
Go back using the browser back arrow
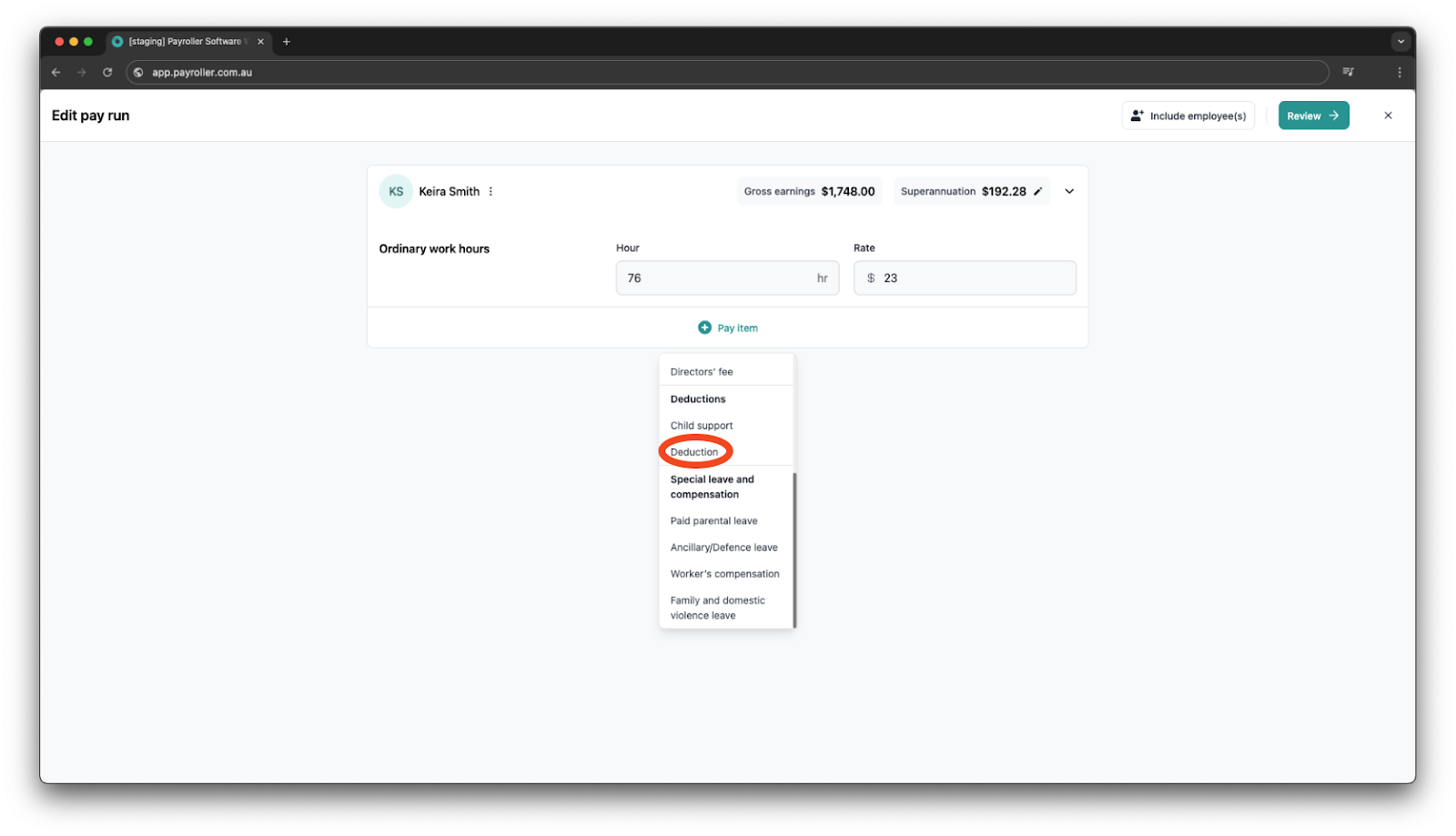(x=56, y=72)
